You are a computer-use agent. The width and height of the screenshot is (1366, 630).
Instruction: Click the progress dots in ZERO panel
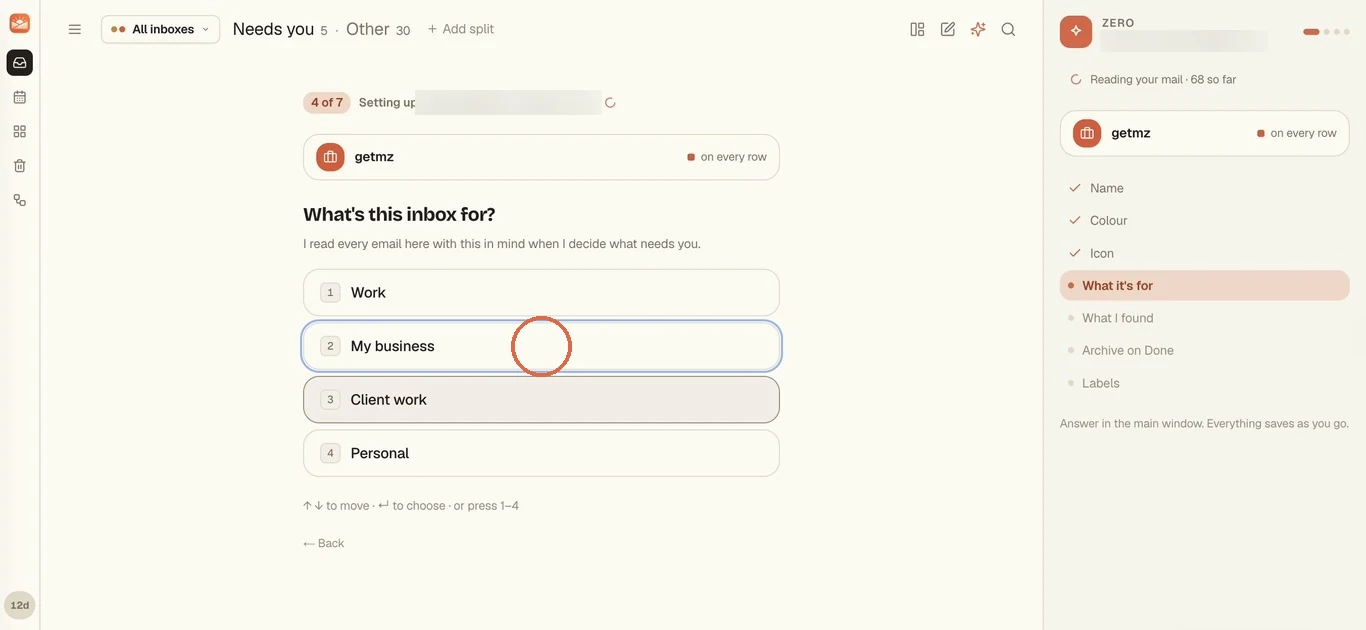(x=1327, y=32)
